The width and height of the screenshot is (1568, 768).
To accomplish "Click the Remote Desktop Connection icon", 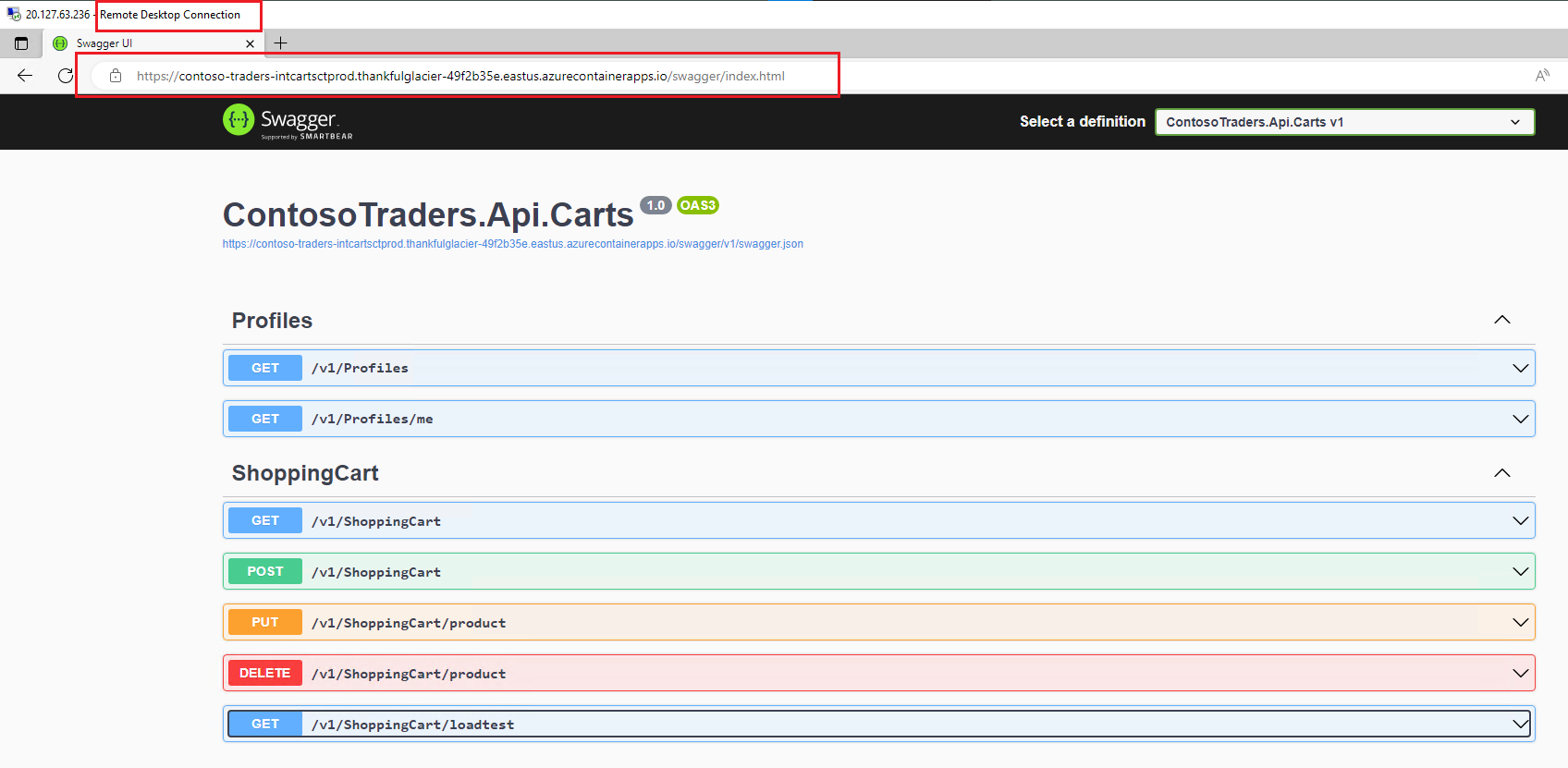I will point(14,14).
